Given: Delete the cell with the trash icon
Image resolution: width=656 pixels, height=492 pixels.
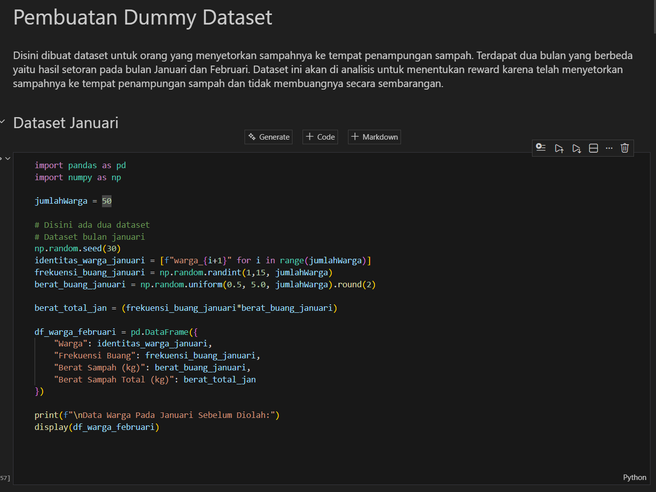Looking at the screenshot, I should 625,148.
